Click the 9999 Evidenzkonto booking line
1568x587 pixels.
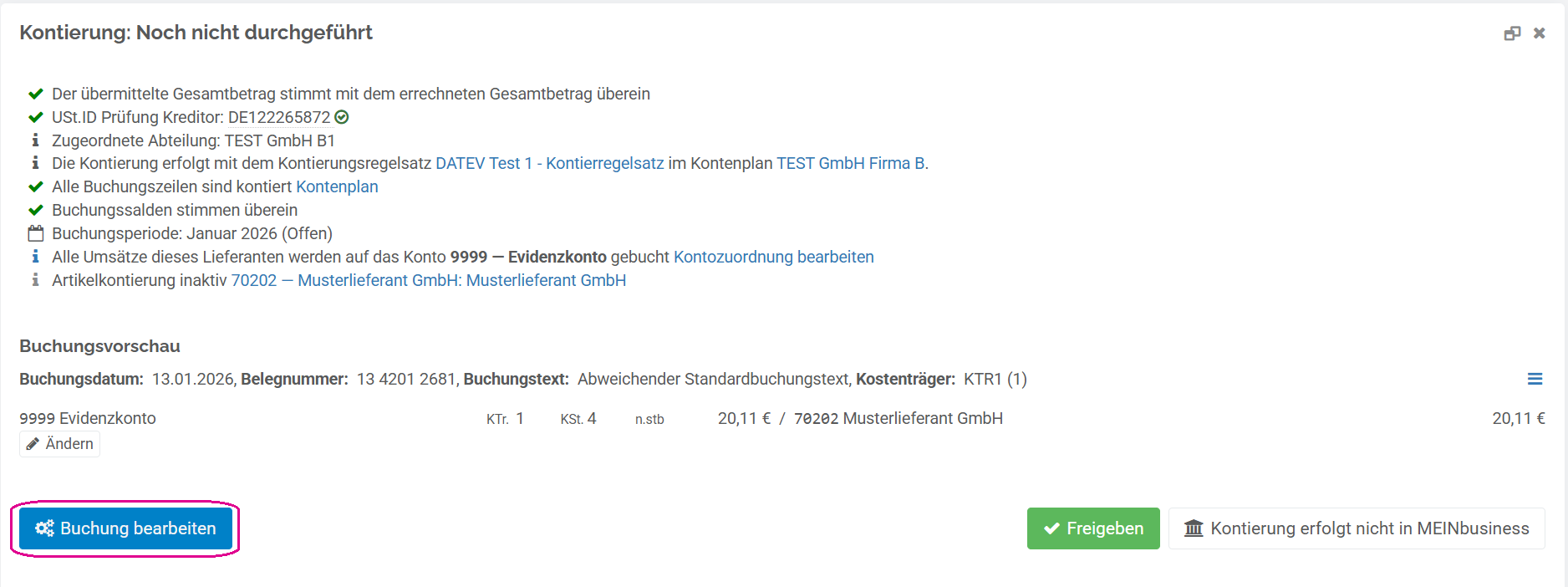(88, 418)
